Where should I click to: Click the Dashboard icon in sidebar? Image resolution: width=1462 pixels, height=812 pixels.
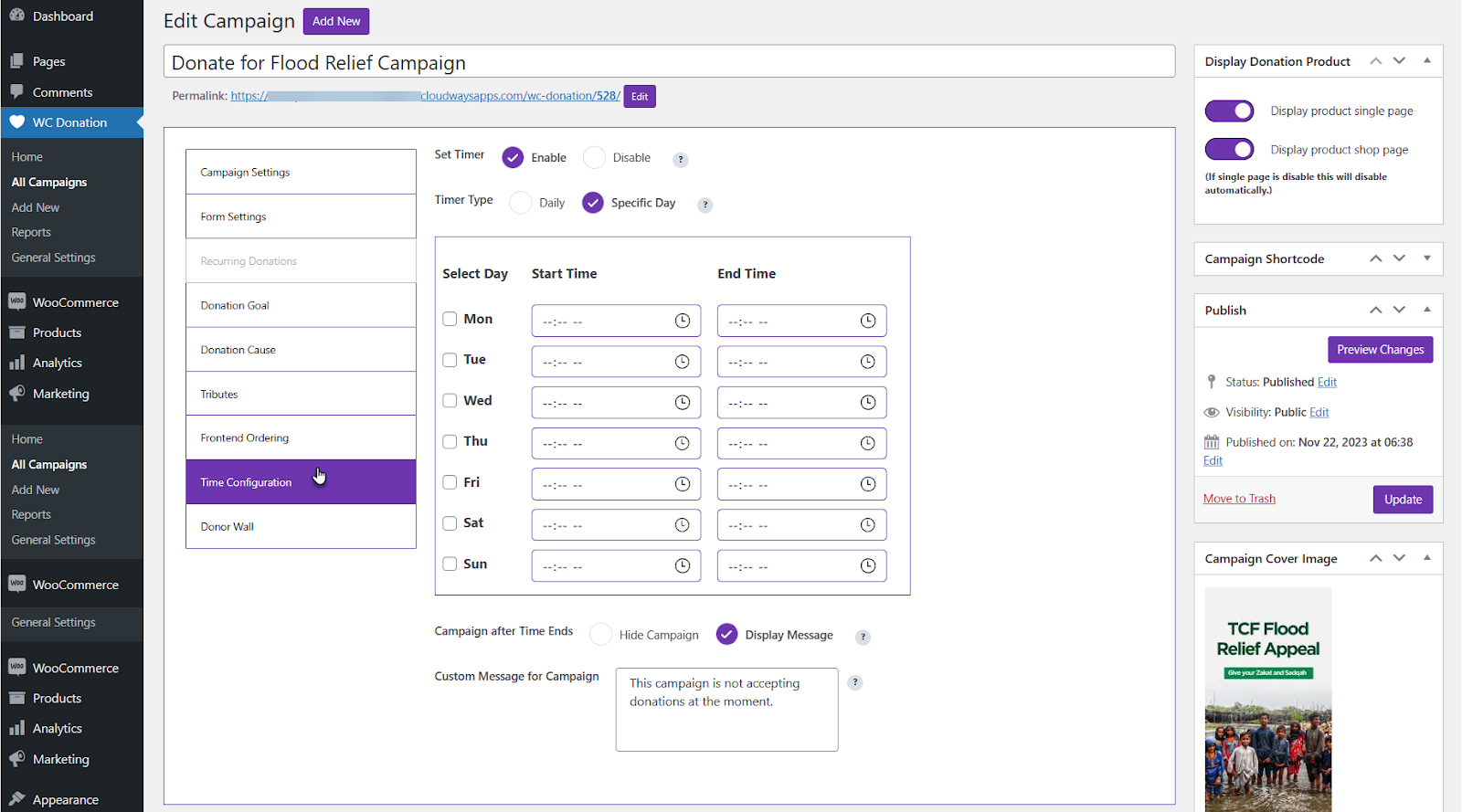point(17,16)
